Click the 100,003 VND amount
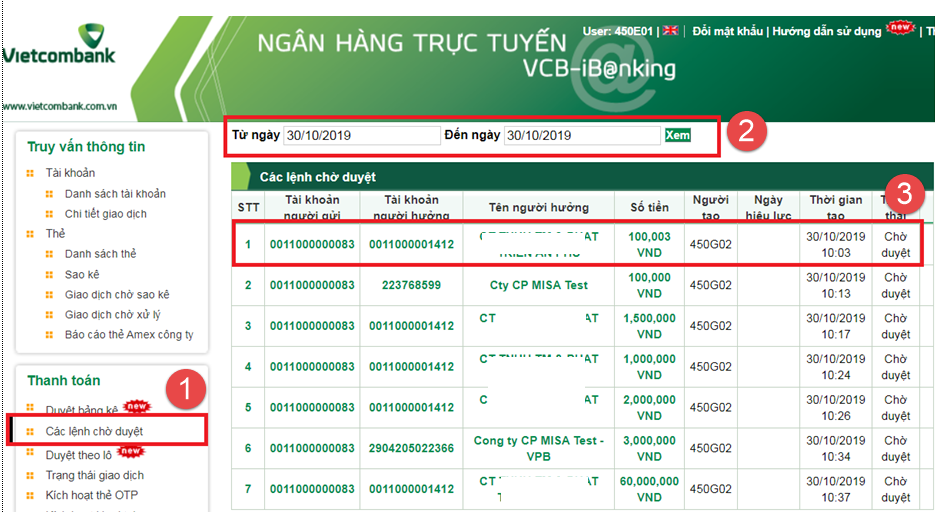Viewport: 935px width, 512px height. pos(649,244)
